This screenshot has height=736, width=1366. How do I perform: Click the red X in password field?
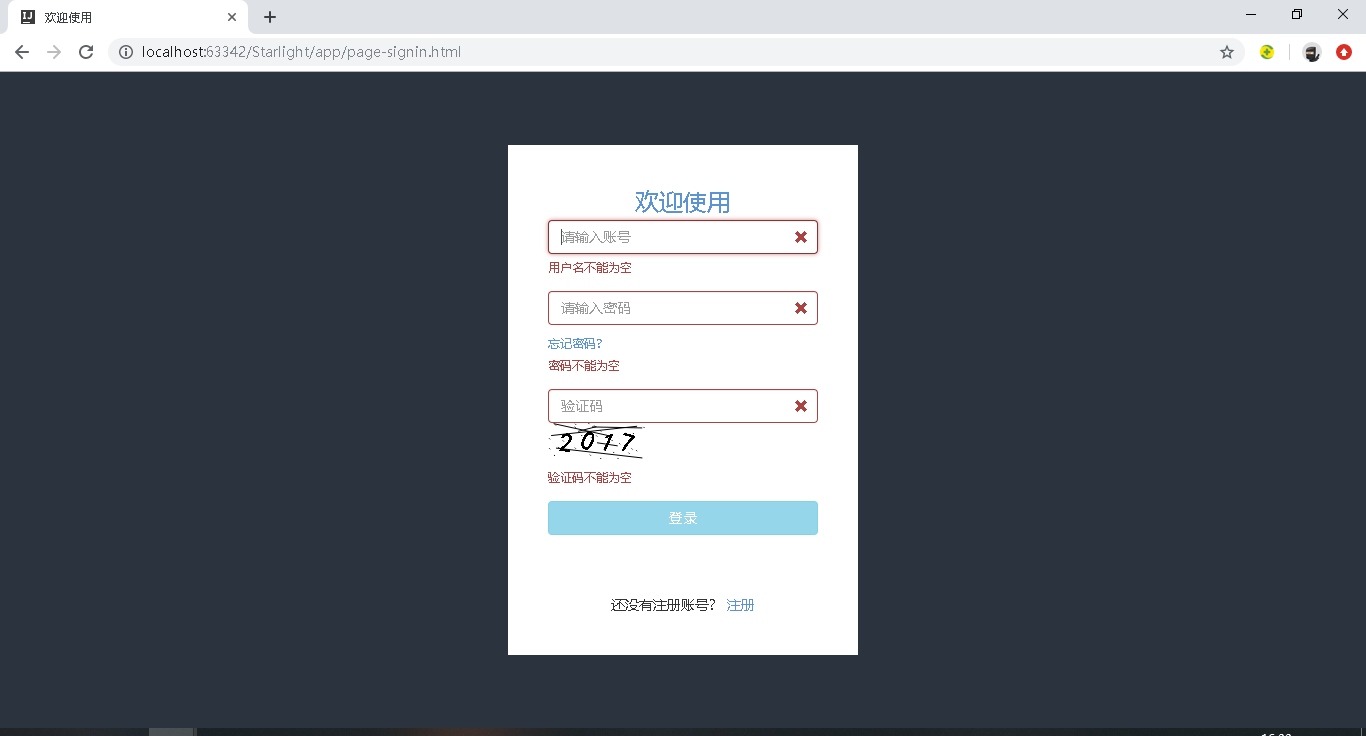tap(801, 308)
